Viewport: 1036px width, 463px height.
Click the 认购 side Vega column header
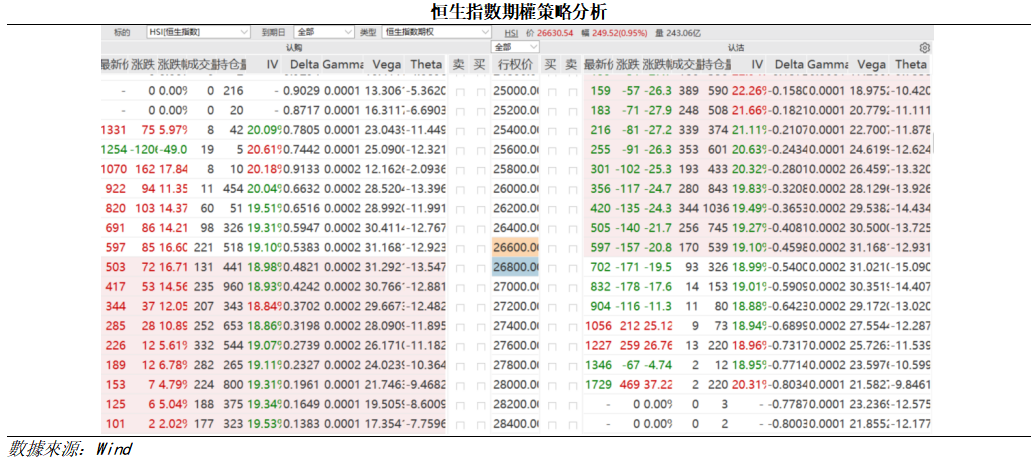[x=385, y=65]
